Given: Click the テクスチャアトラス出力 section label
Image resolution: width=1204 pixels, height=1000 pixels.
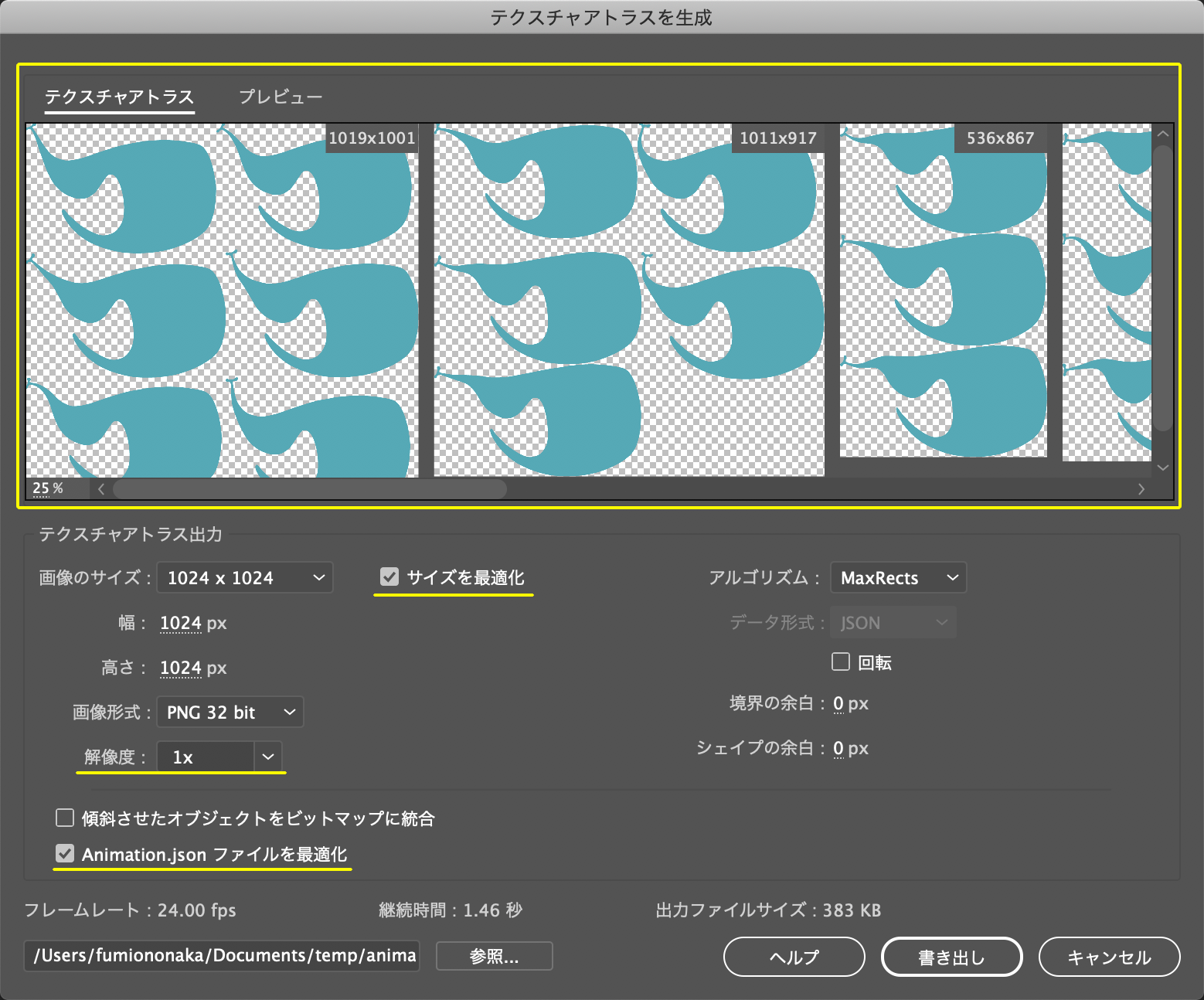Looking at the screenshot, I should pos(131,534).
